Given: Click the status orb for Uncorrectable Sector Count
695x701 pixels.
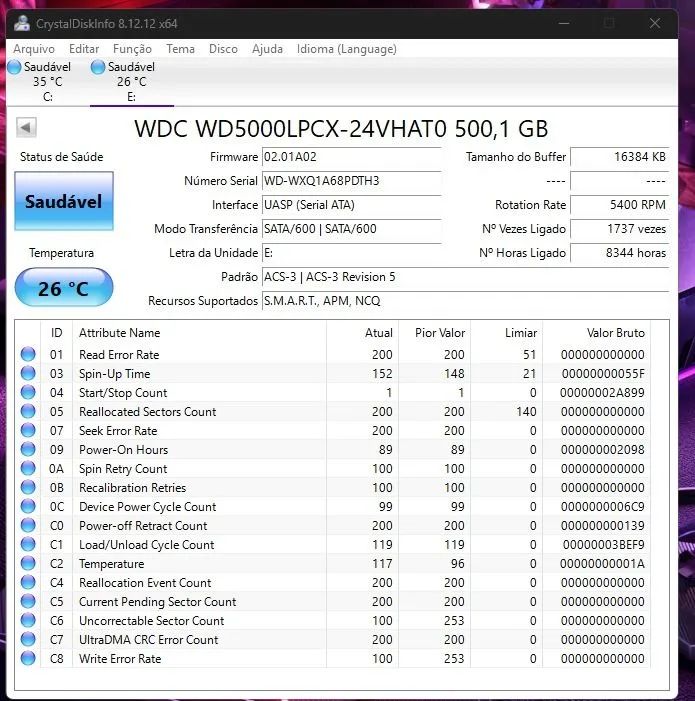Looking at the screenshot, I should (28, 620).
